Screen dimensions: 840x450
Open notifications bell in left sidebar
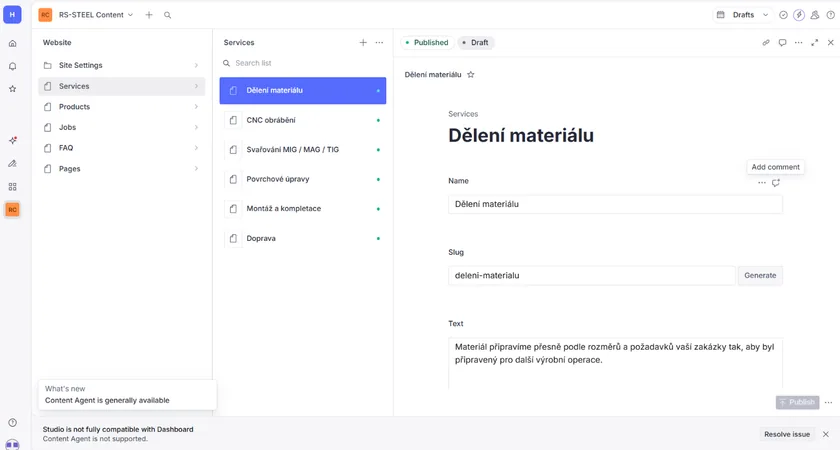(x=12, y=66)
